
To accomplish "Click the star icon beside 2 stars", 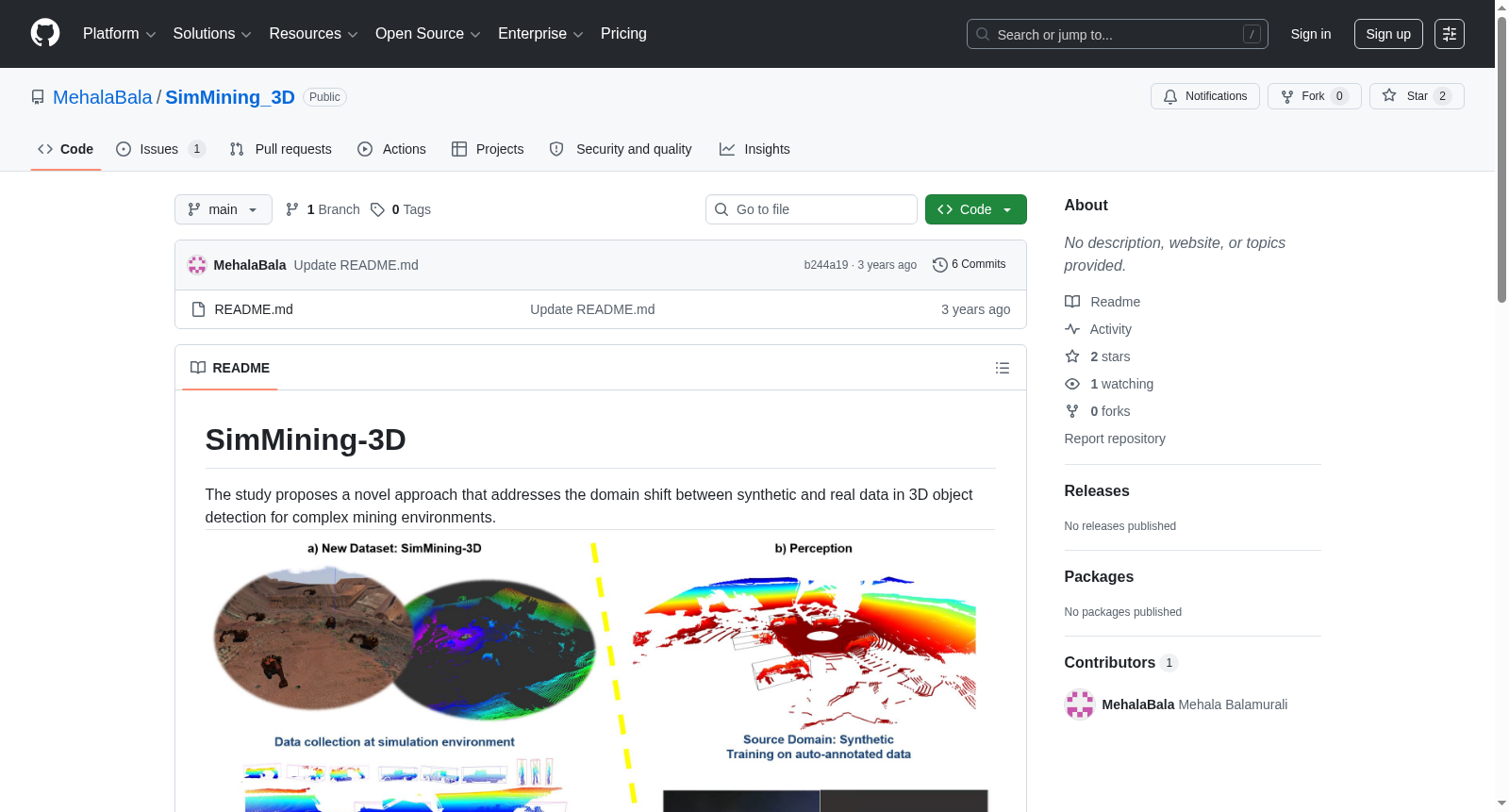I will click(1072, 356).
